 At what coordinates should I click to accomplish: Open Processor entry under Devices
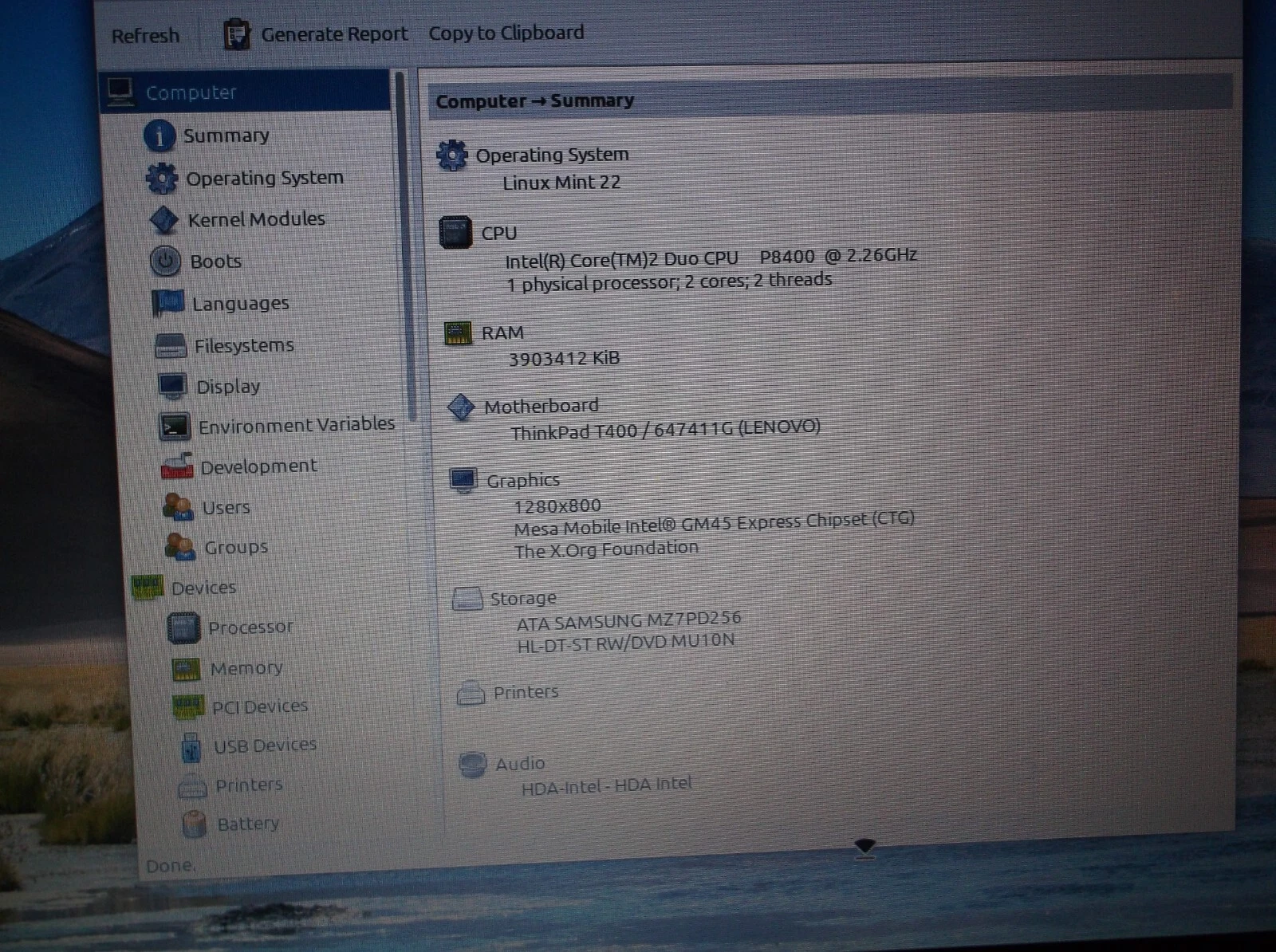(x=250, y=627)
